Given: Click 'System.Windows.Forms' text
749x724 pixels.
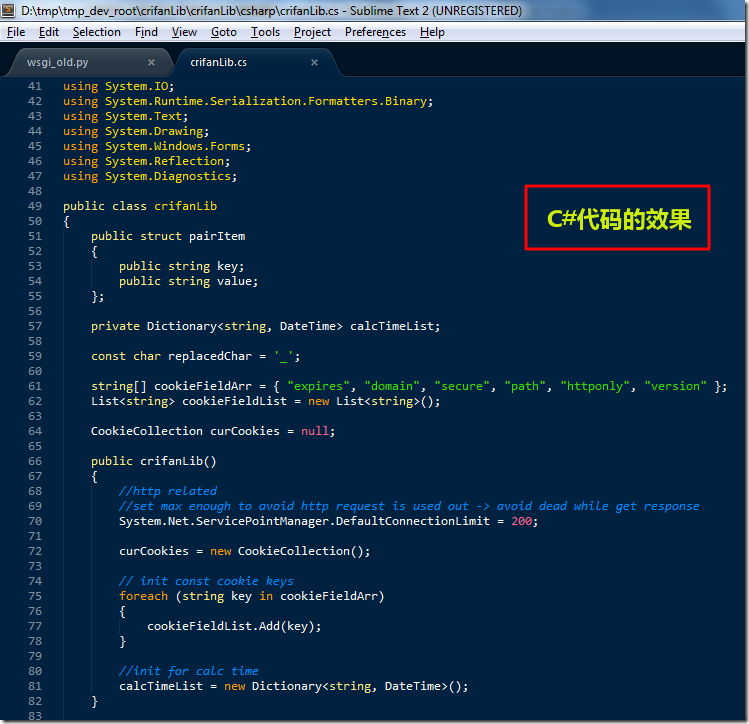Looking at the screenshot, I should 175,146.
